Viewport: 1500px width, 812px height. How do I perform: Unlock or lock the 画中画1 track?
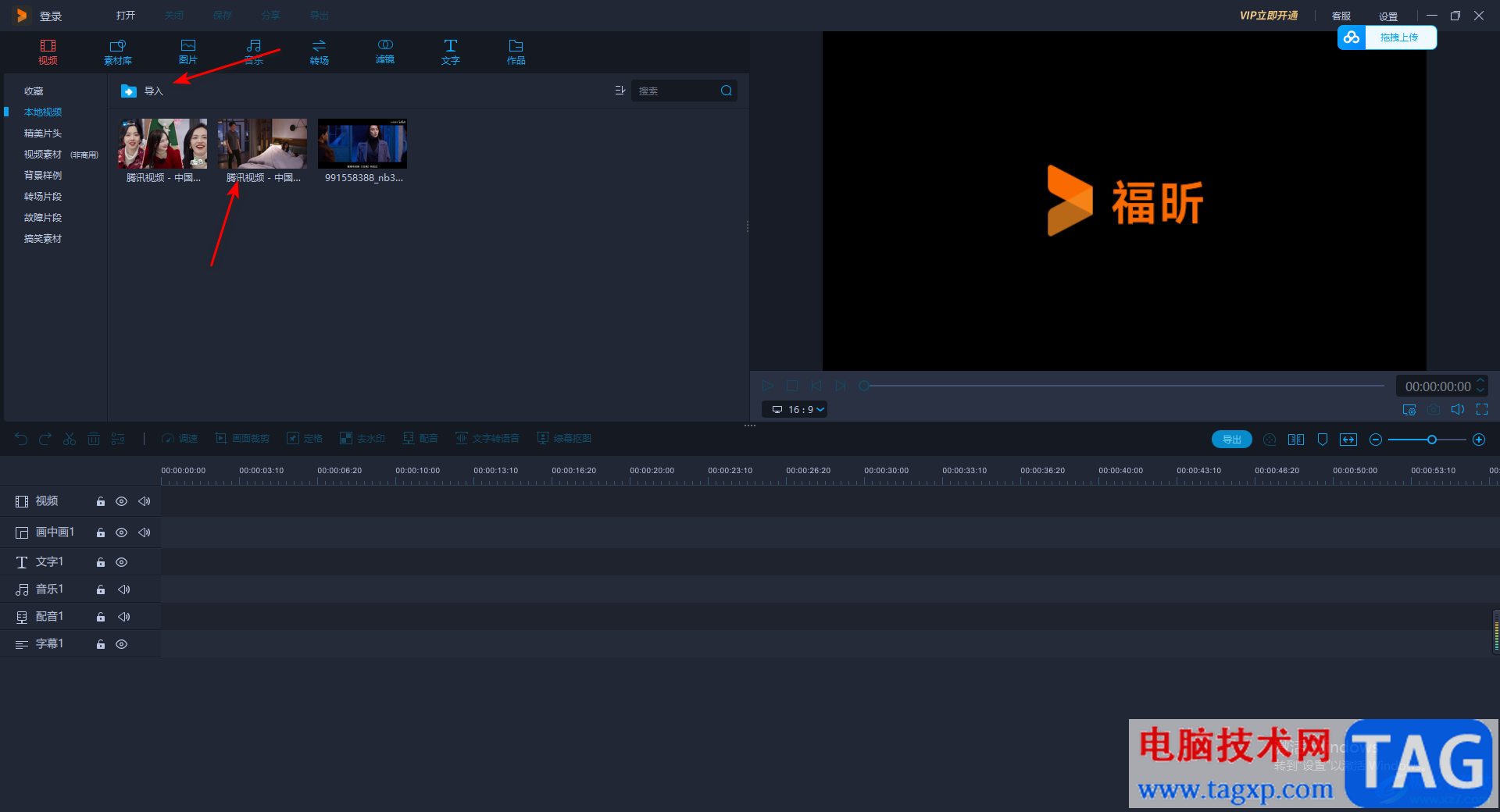[x=101, y=532]
